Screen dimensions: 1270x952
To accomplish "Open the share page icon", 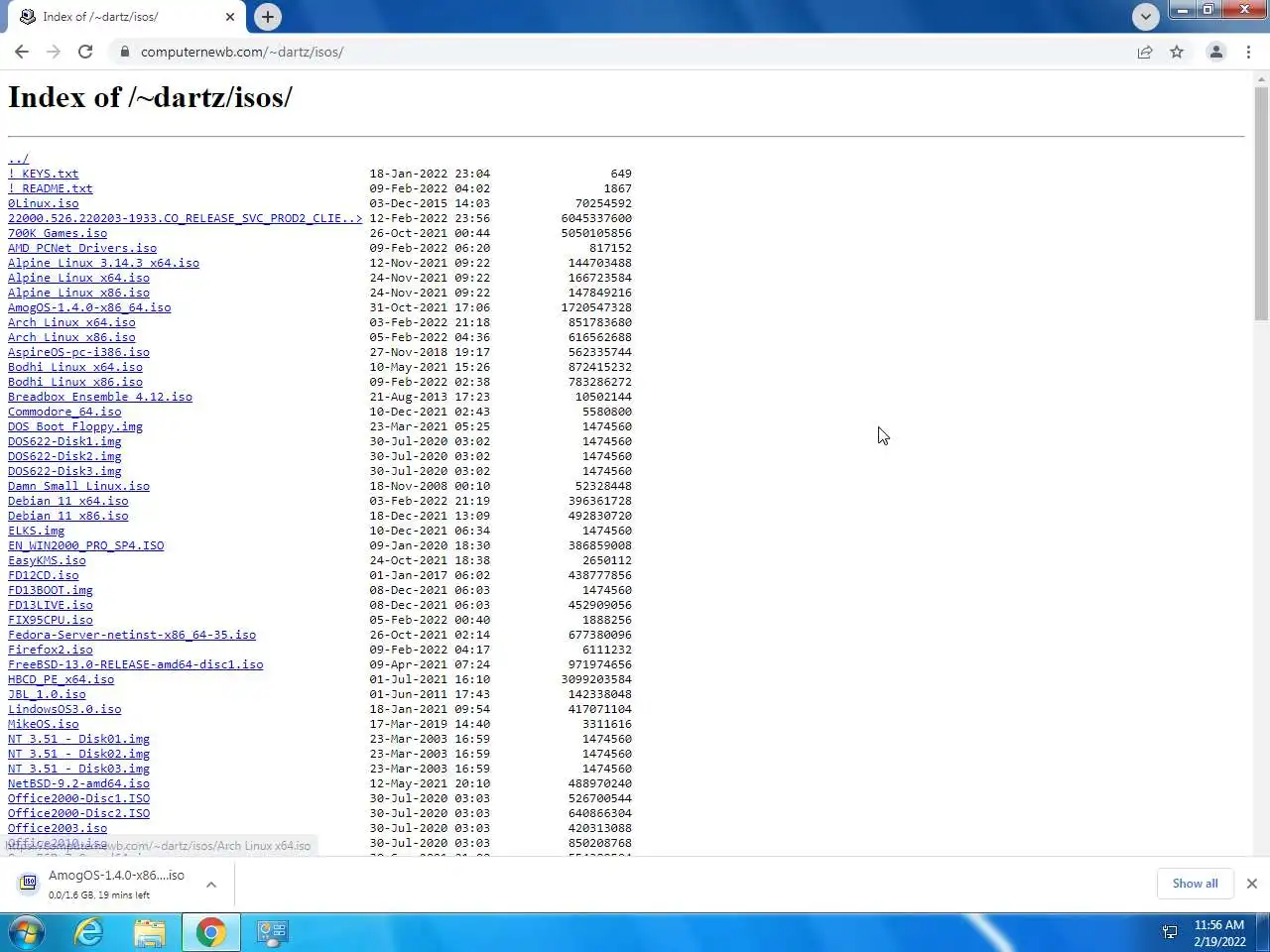I will tap(1145, 52).
